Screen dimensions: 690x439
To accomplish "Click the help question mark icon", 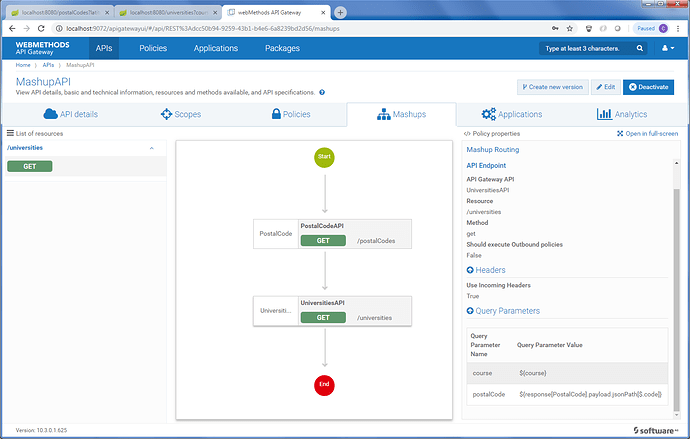I will [322, 92].
